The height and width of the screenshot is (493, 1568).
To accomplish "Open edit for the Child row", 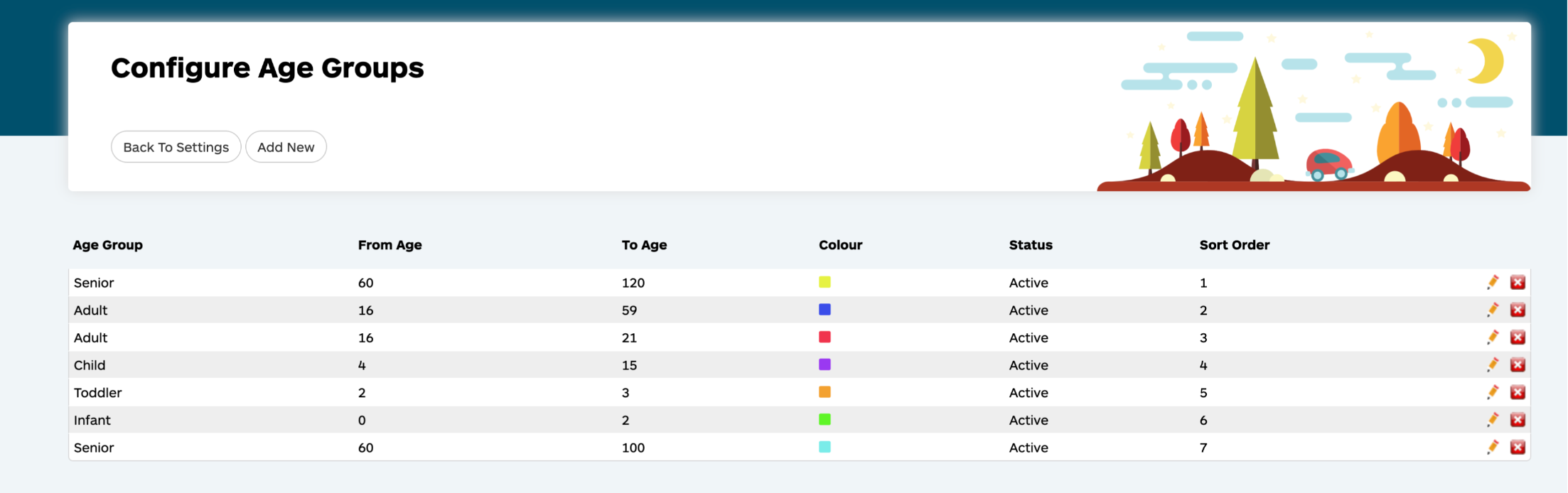I will click(1493, 364).
